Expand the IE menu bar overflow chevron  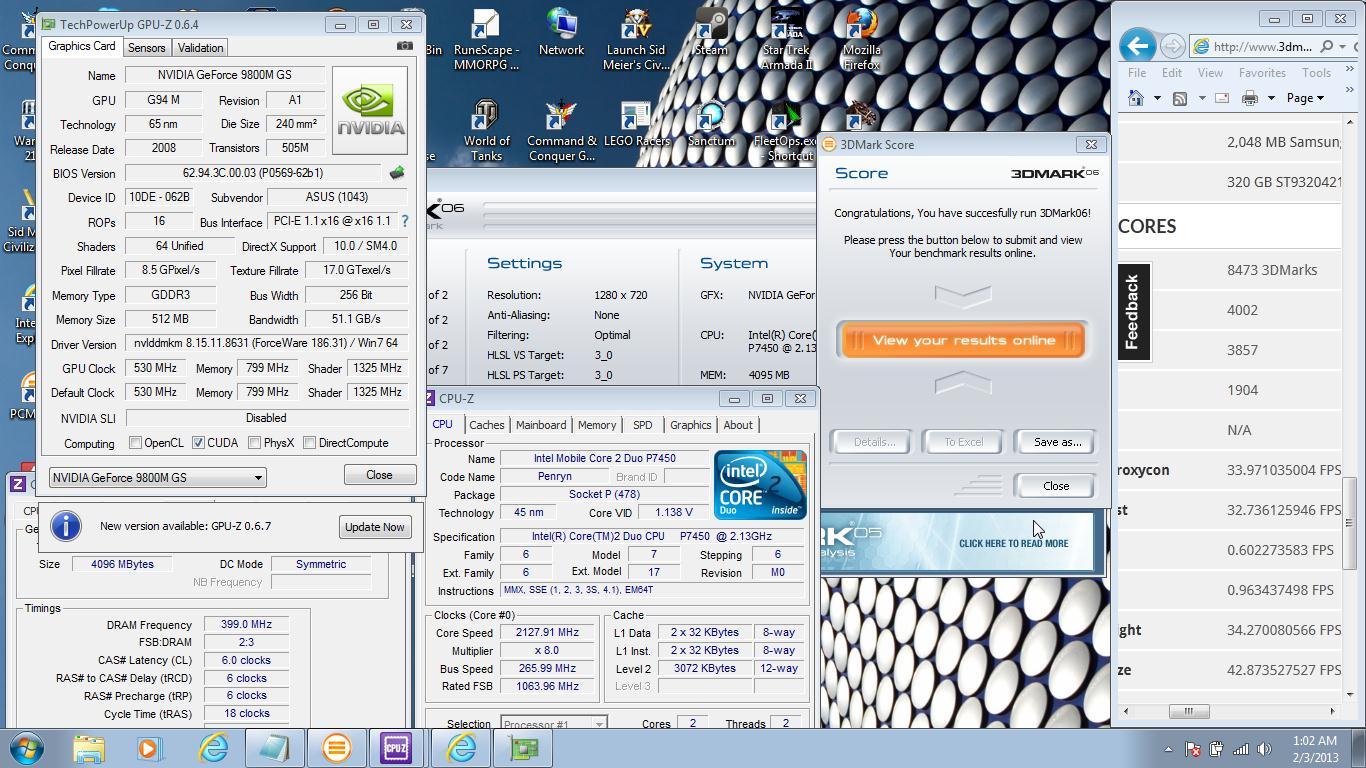pos(1349,69)
